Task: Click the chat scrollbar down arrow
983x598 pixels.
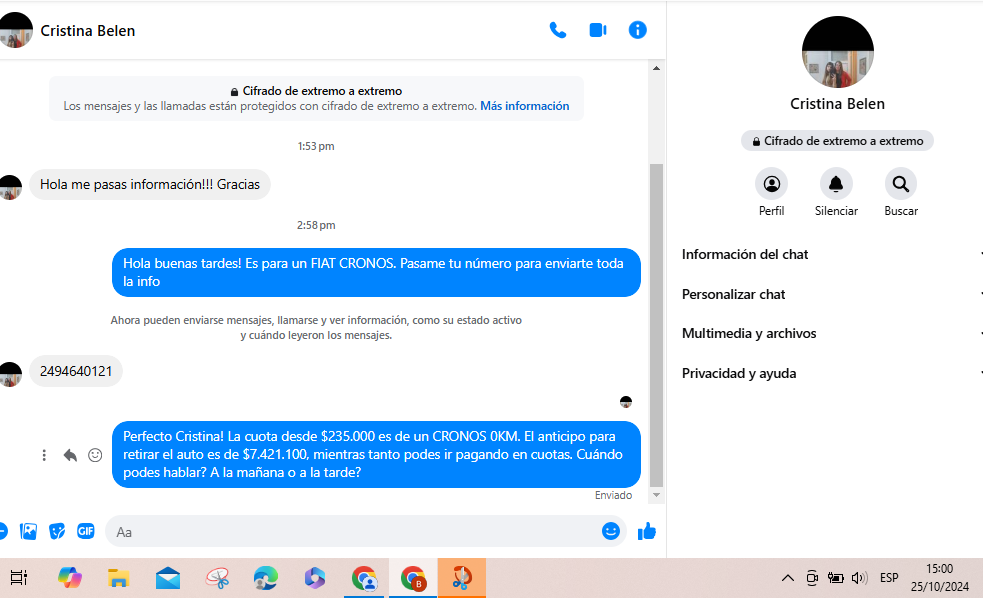Action: [x=656, y=495]
